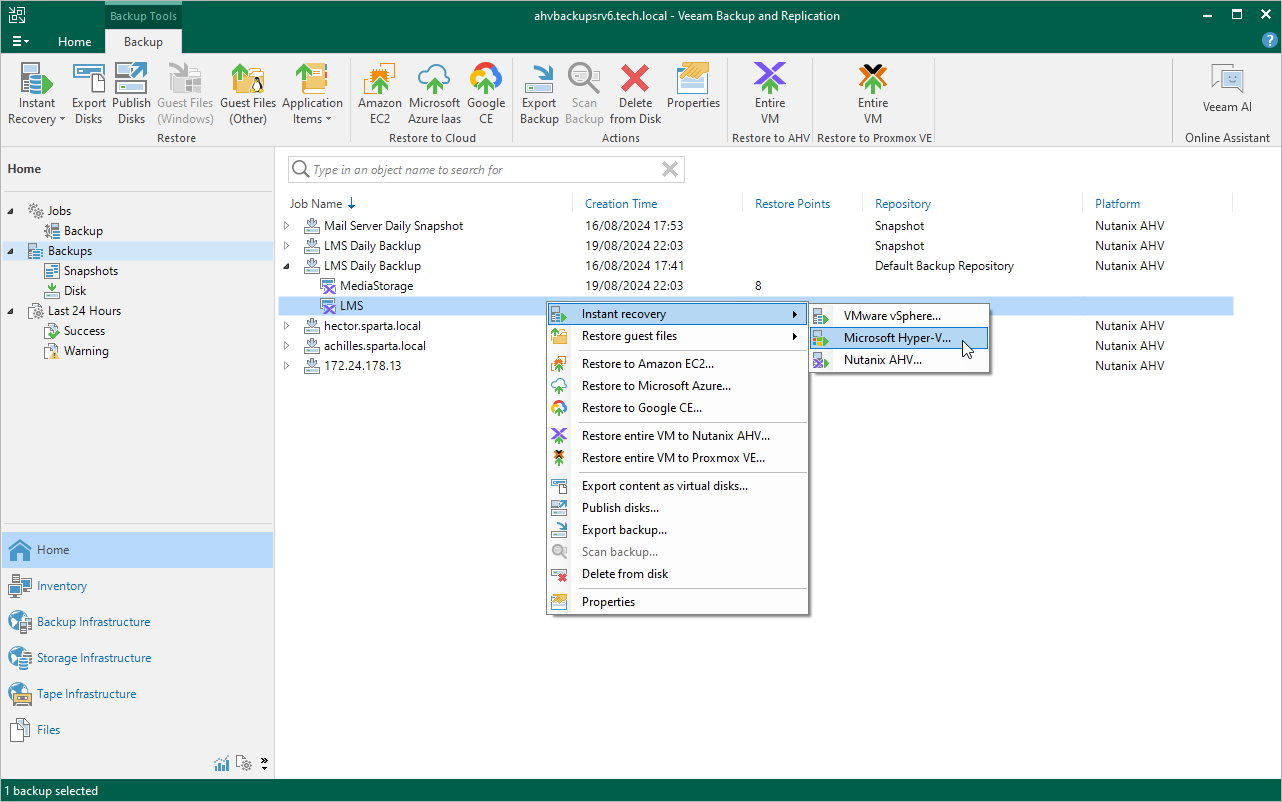1282x802 pixels.
Task: Collapse the Last 24 Hours tree node
Action: click(x=11, y=311)
